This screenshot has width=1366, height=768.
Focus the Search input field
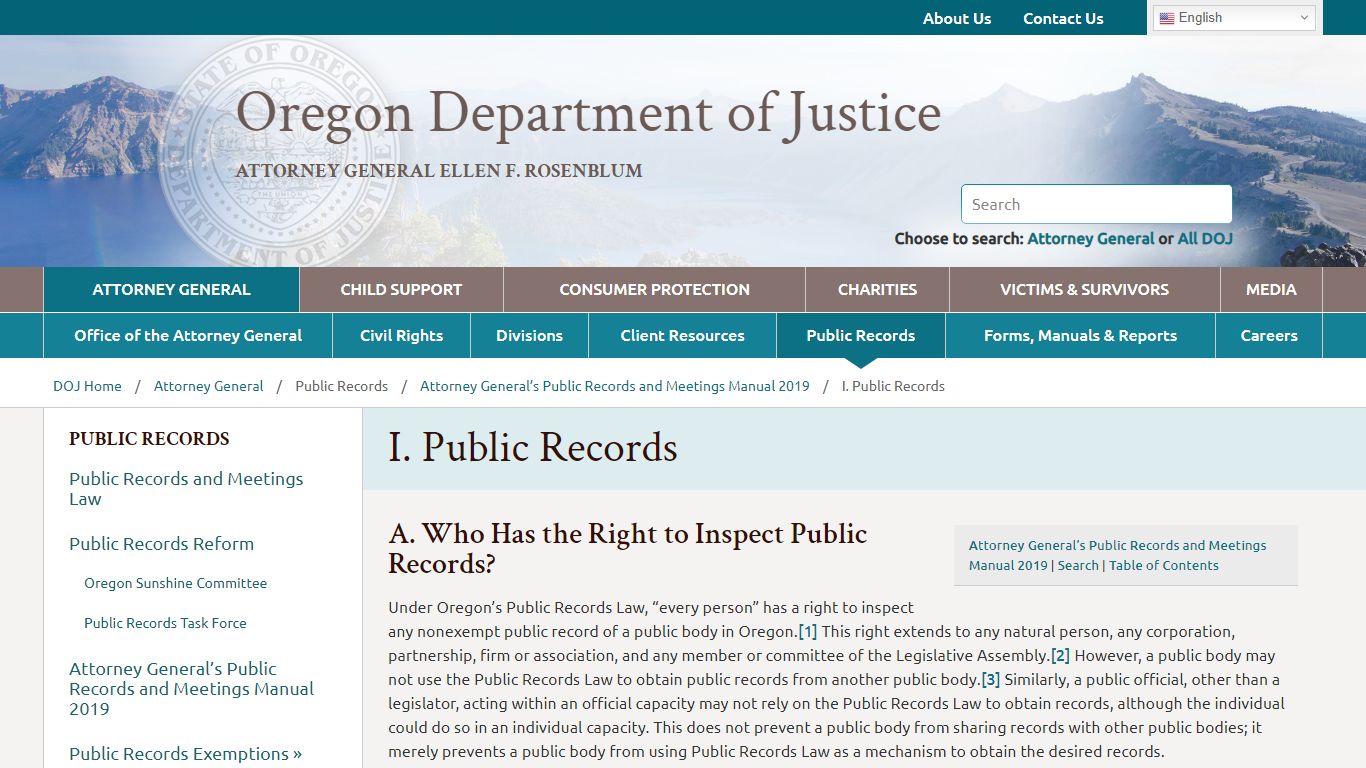tap(1096, 204)
